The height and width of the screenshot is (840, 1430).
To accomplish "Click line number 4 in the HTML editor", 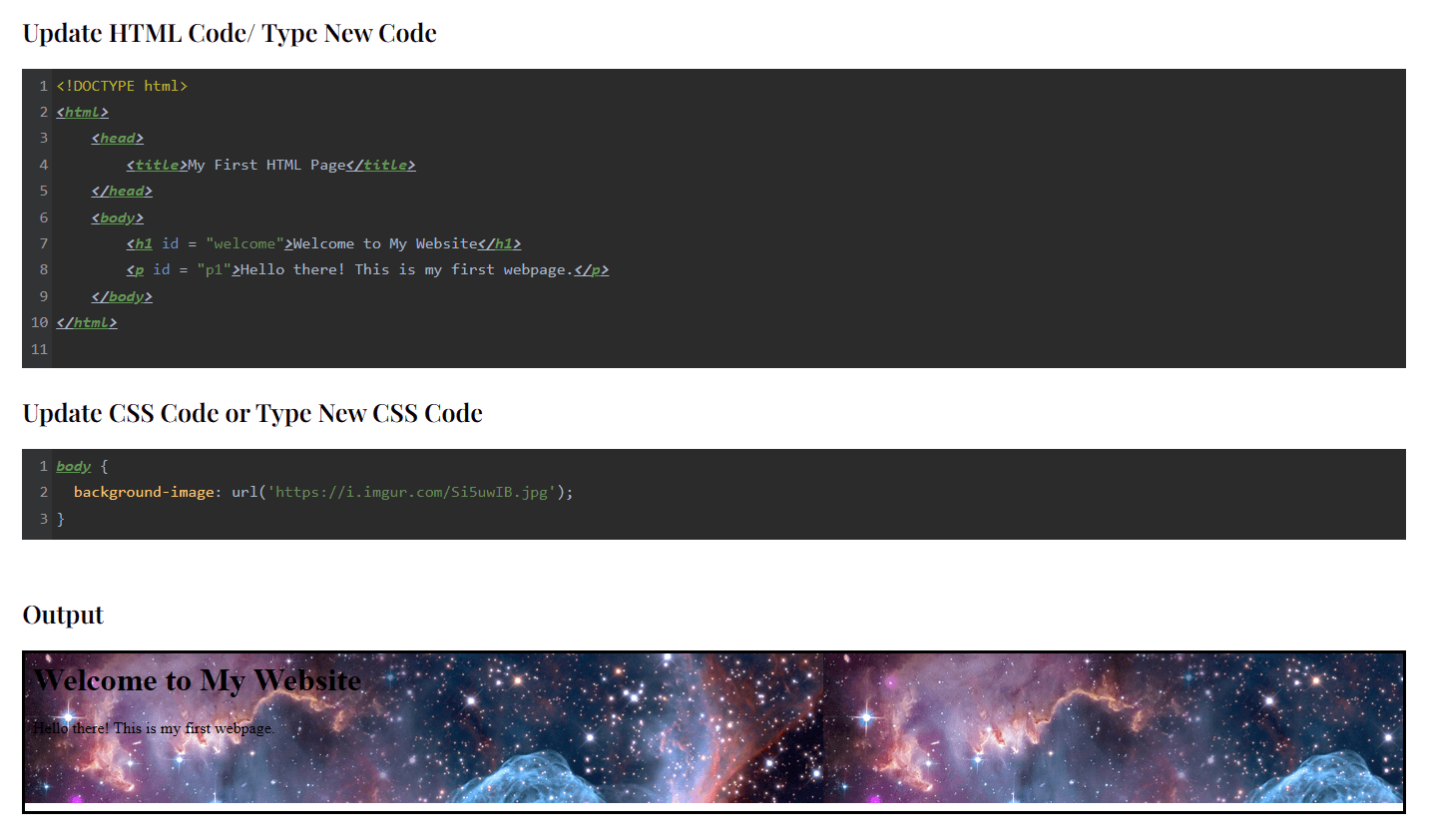I will tap(43, 164).
